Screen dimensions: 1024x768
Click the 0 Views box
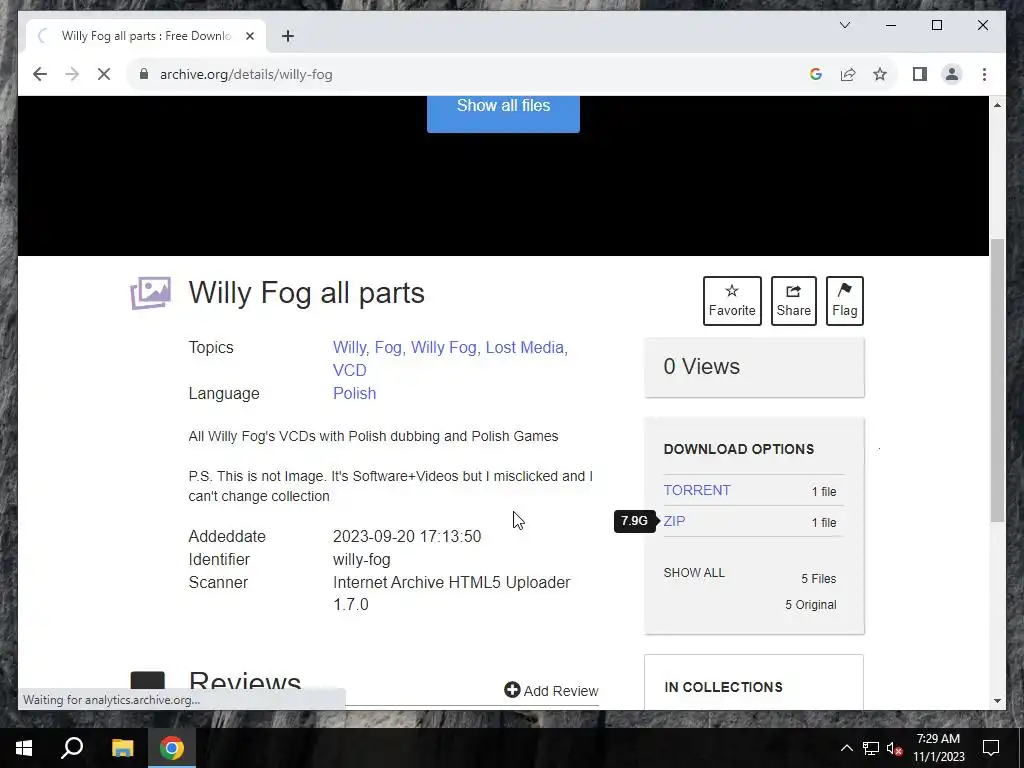[754, 367]
